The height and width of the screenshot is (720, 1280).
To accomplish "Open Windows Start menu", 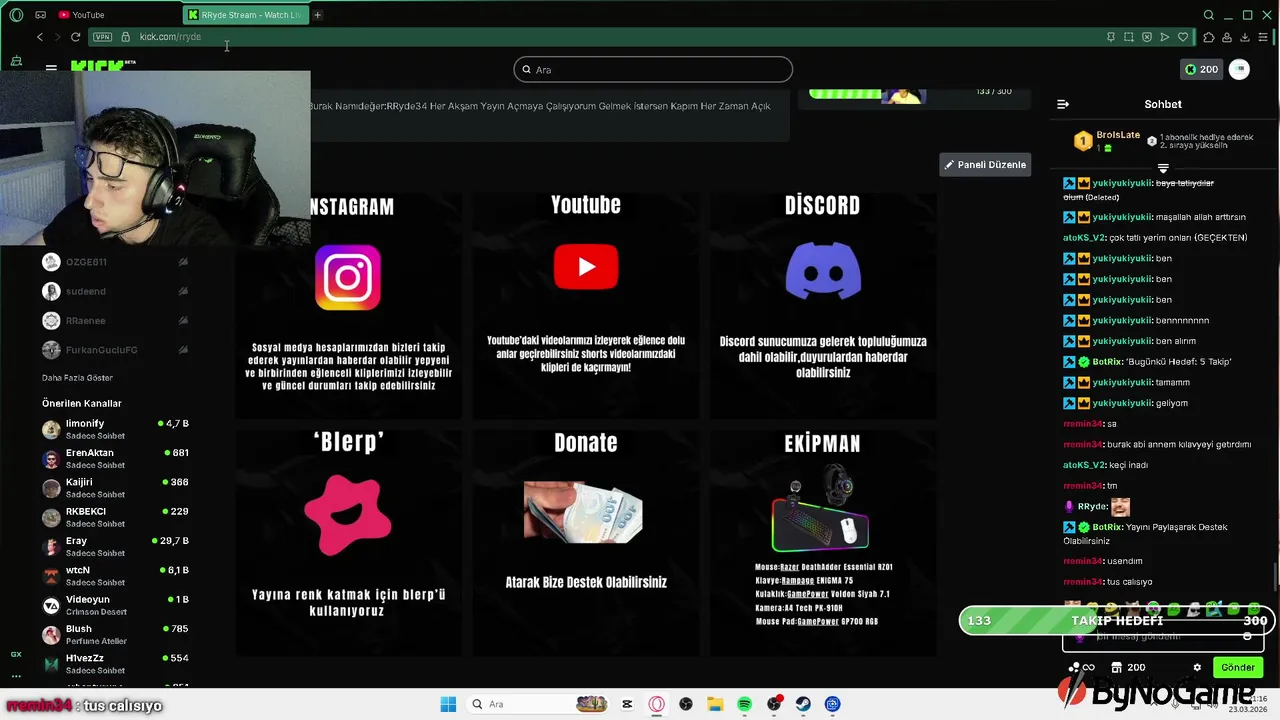I will tap(448, 704).
